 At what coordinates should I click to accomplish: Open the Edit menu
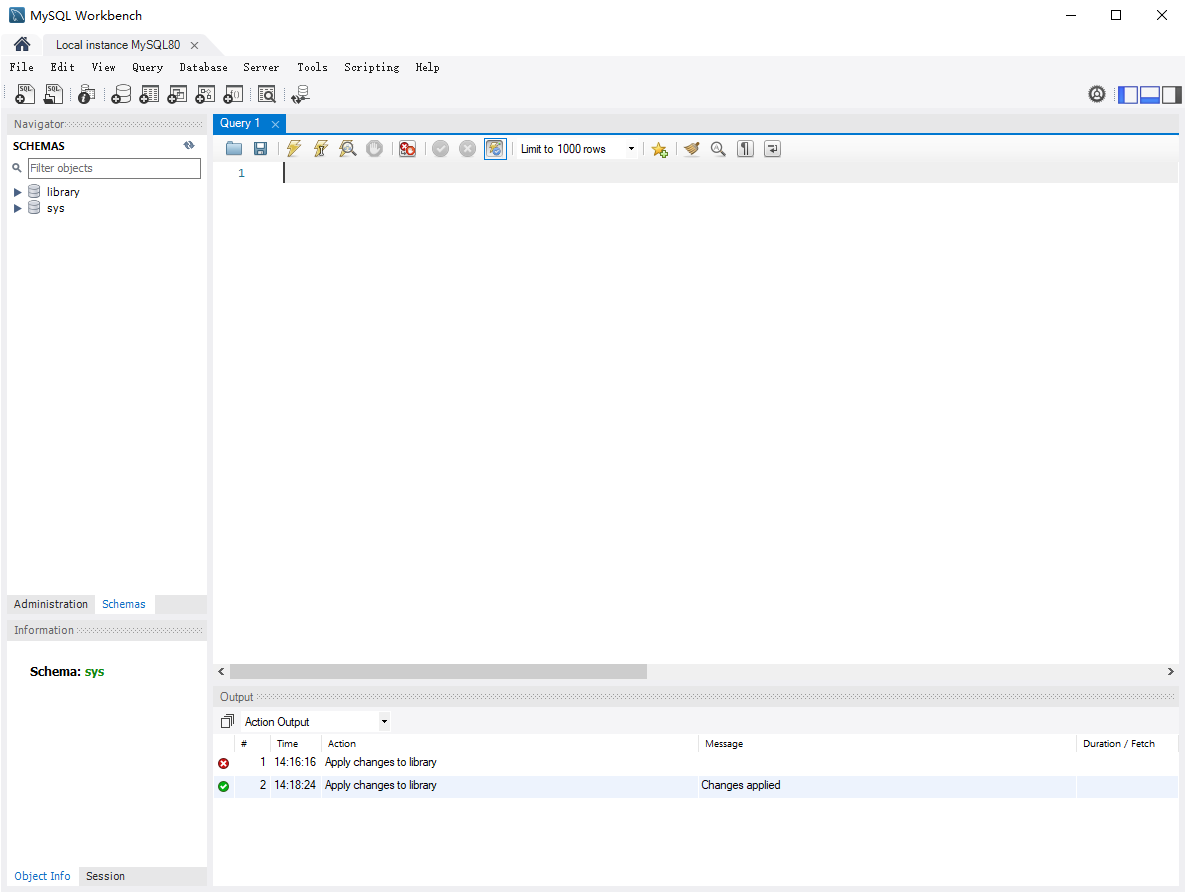pyautogui.click(x=62, y=67)
